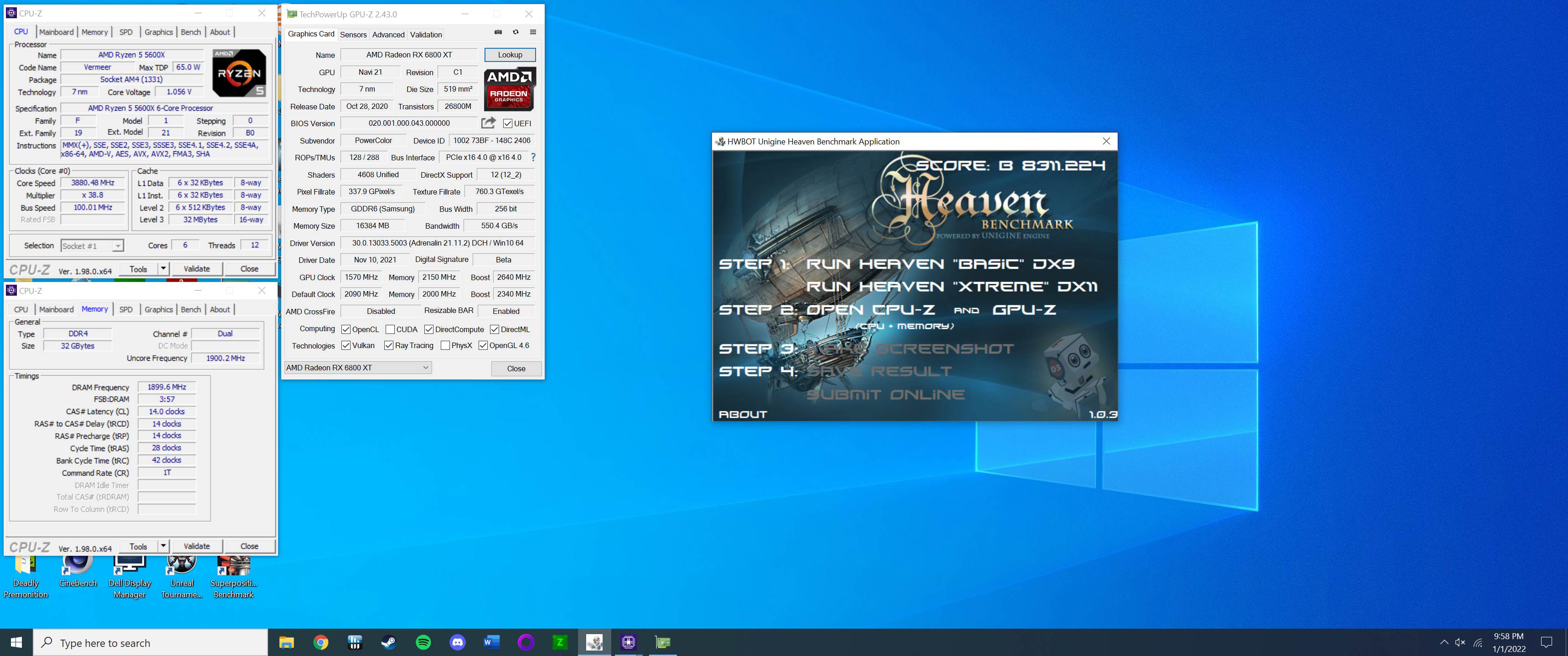Viewport: 1568px width, 656px height.
Task: Toggle the DirectML checkbox
Action: pos(494,329)
